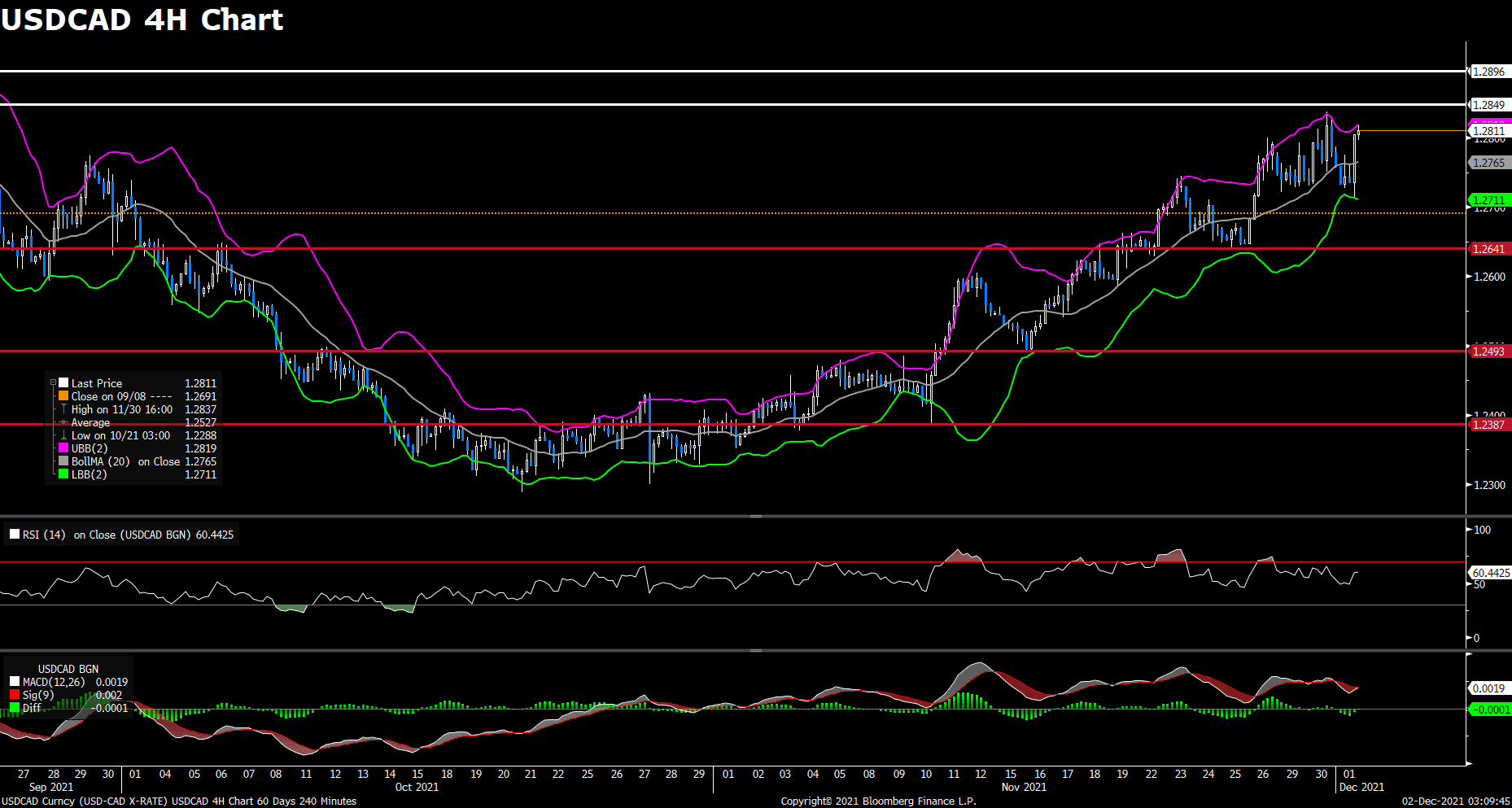Click the Low on 10/21 03:00 legend row

[x=136, y=435]
